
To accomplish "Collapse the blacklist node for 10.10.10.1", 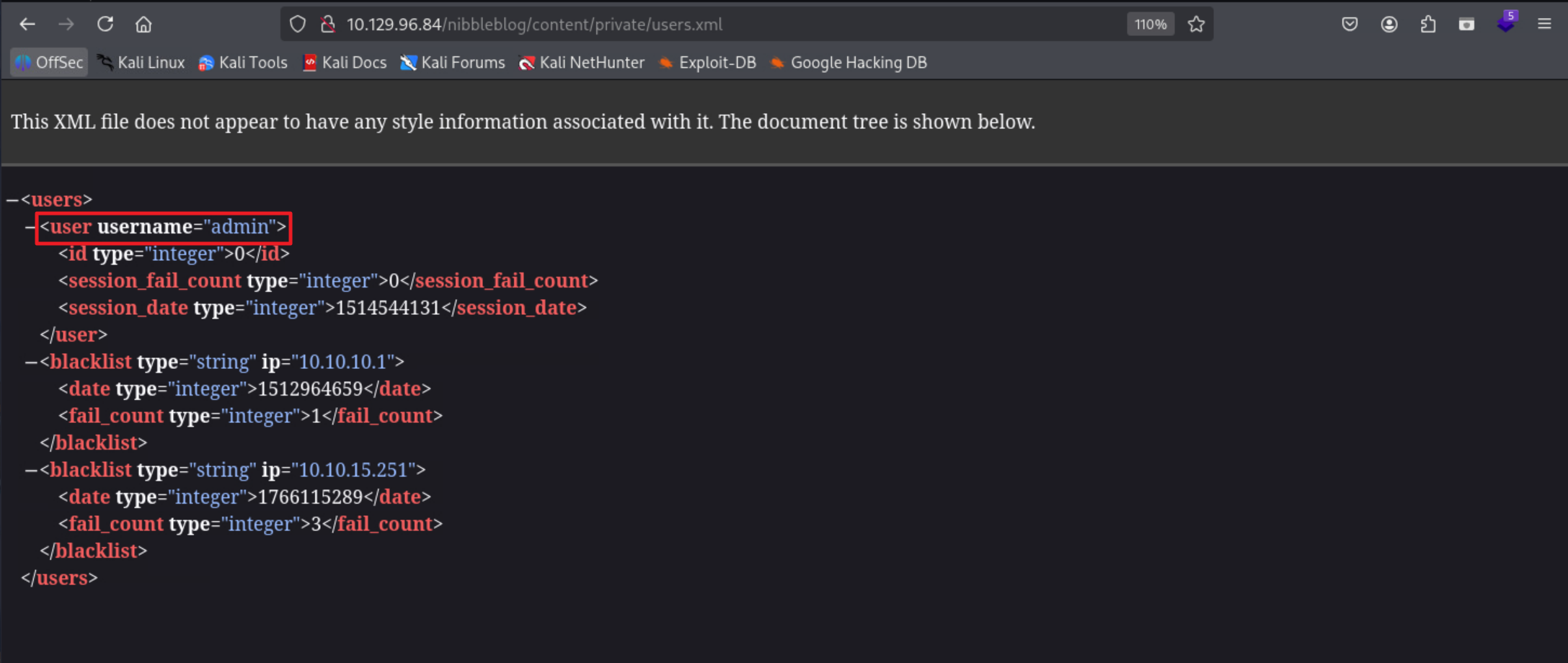I will (31, 362).
